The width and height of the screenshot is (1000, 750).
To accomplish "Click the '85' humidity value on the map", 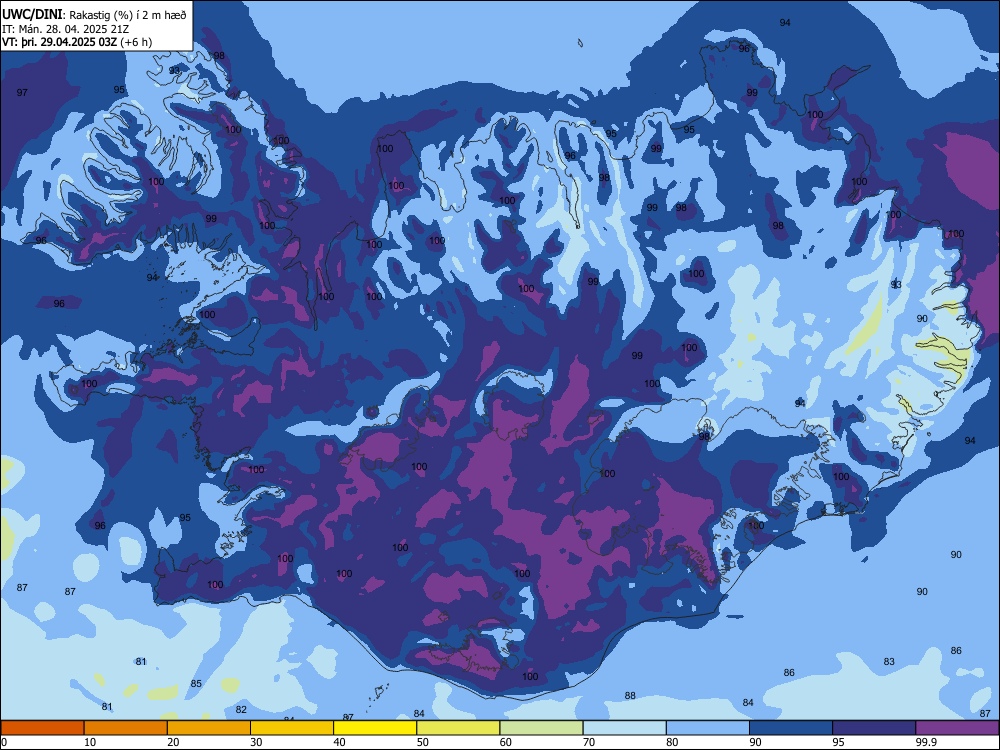I will pos(196,684).
